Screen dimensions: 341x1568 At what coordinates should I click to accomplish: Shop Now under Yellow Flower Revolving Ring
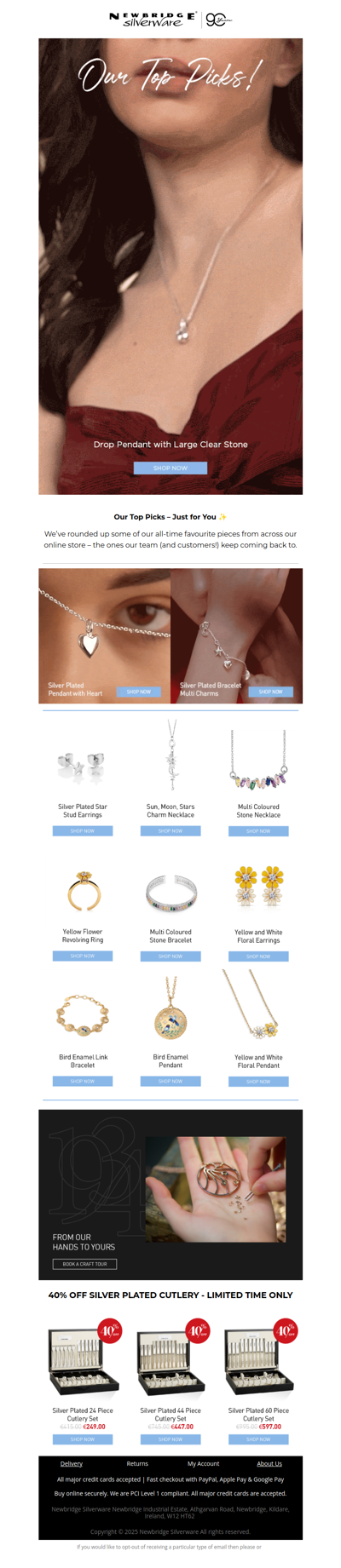83,956
